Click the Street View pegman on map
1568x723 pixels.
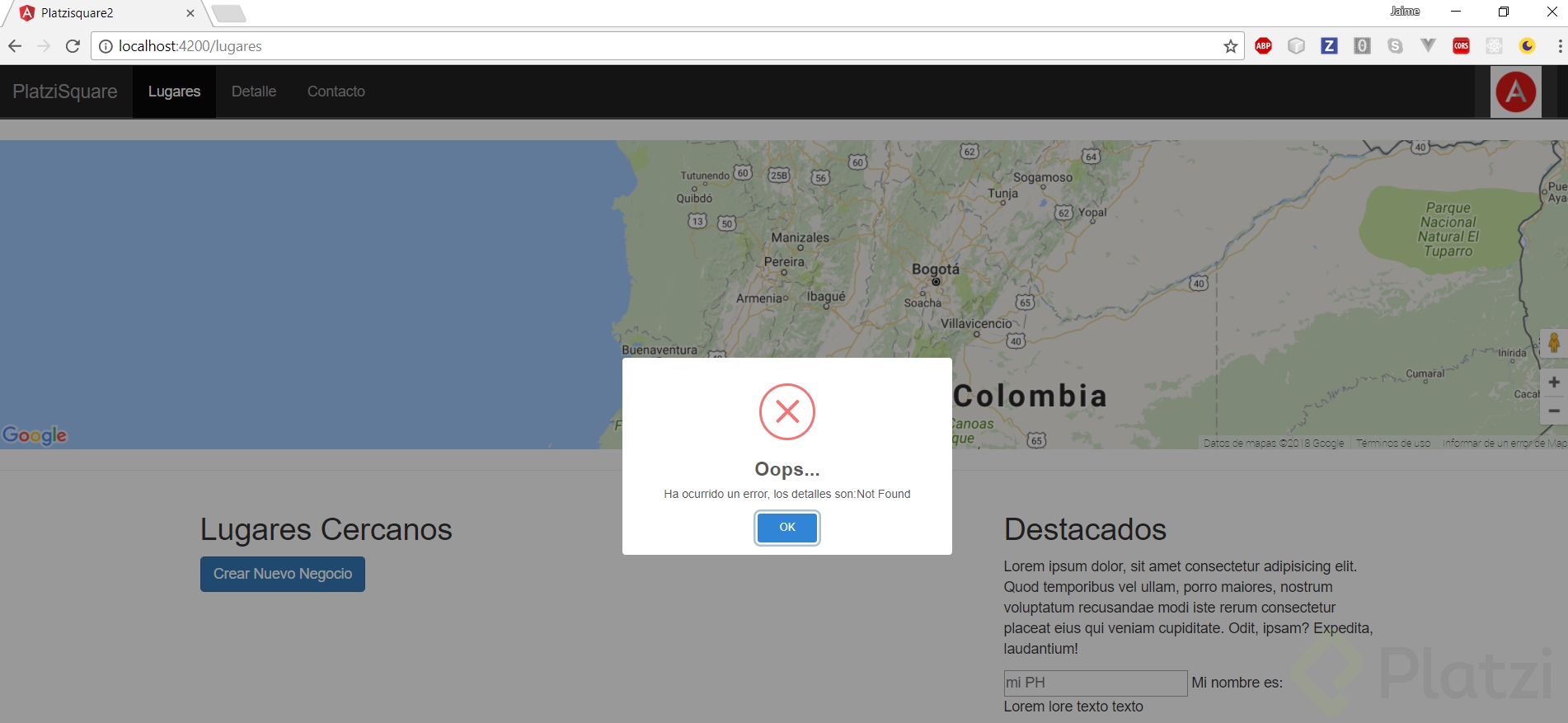click(1554, 343)
